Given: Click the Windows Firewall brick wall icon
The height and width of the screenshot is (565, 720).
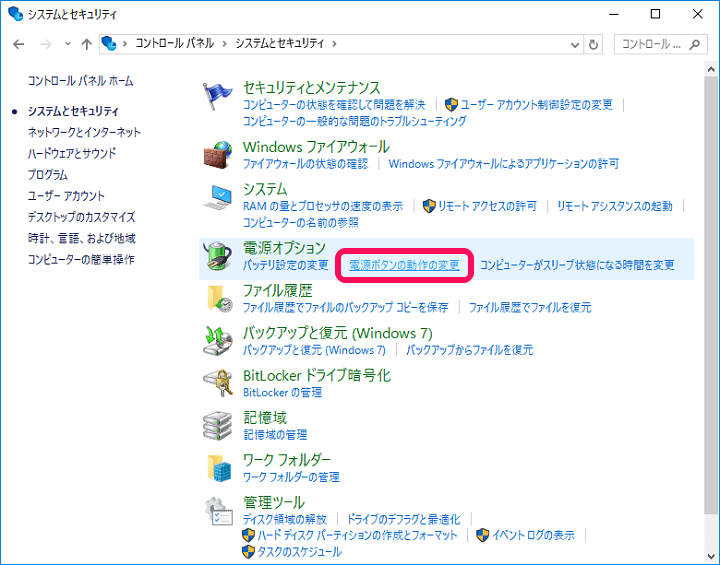Looking at the screenshot, I should [218, 155].
